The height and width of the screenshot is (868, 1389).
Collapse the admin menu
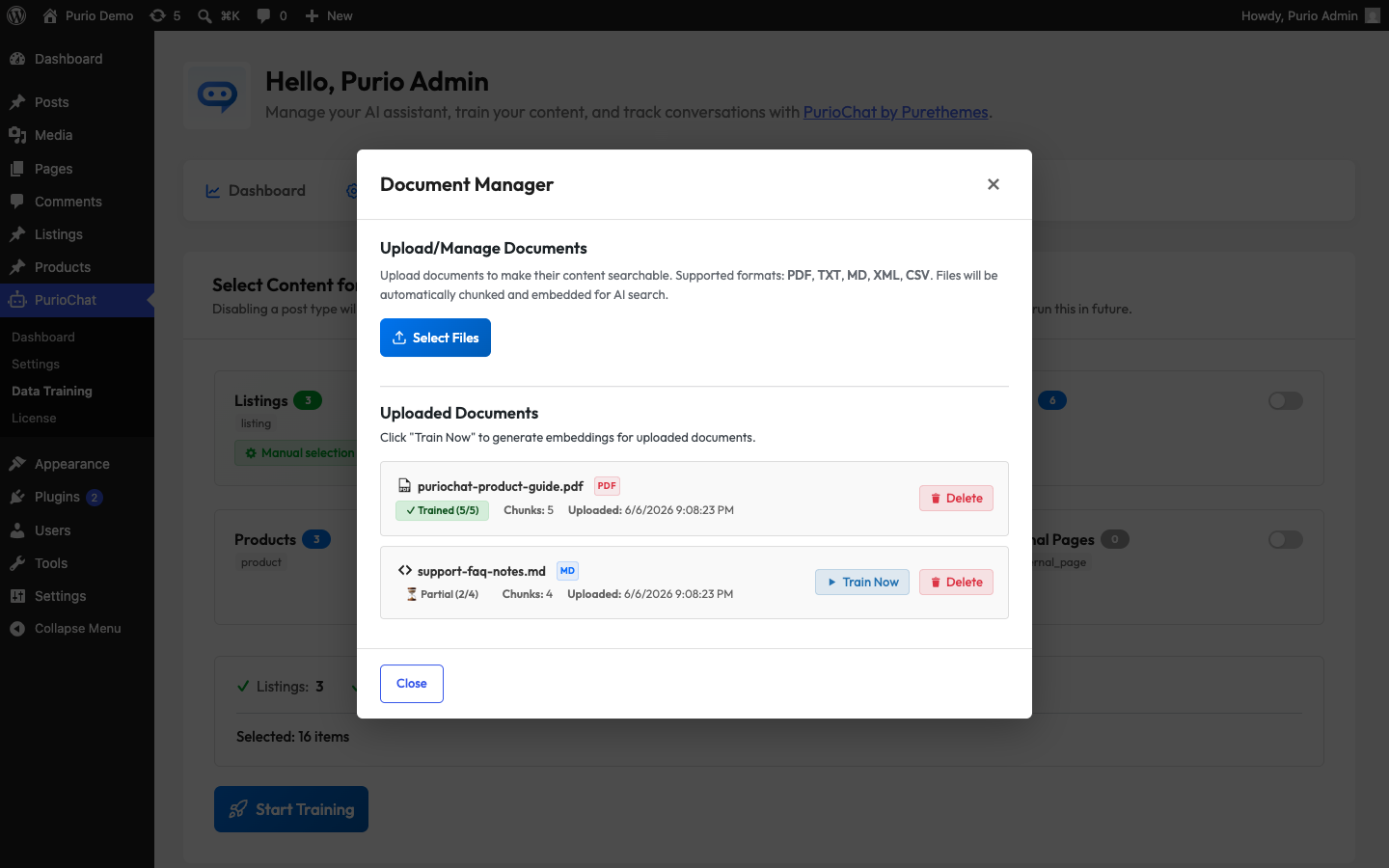click(77, 628)
